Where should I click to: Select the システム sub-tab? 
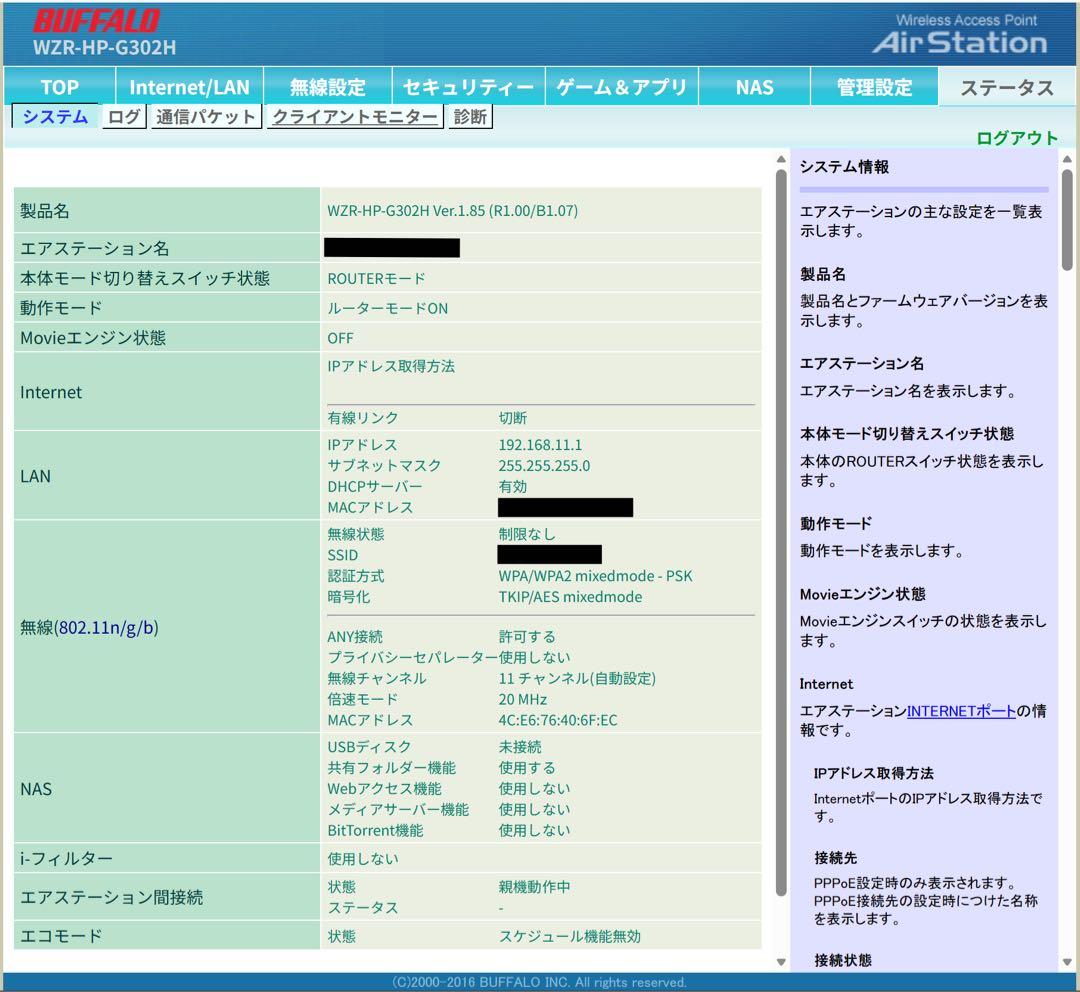pos(56,117)
